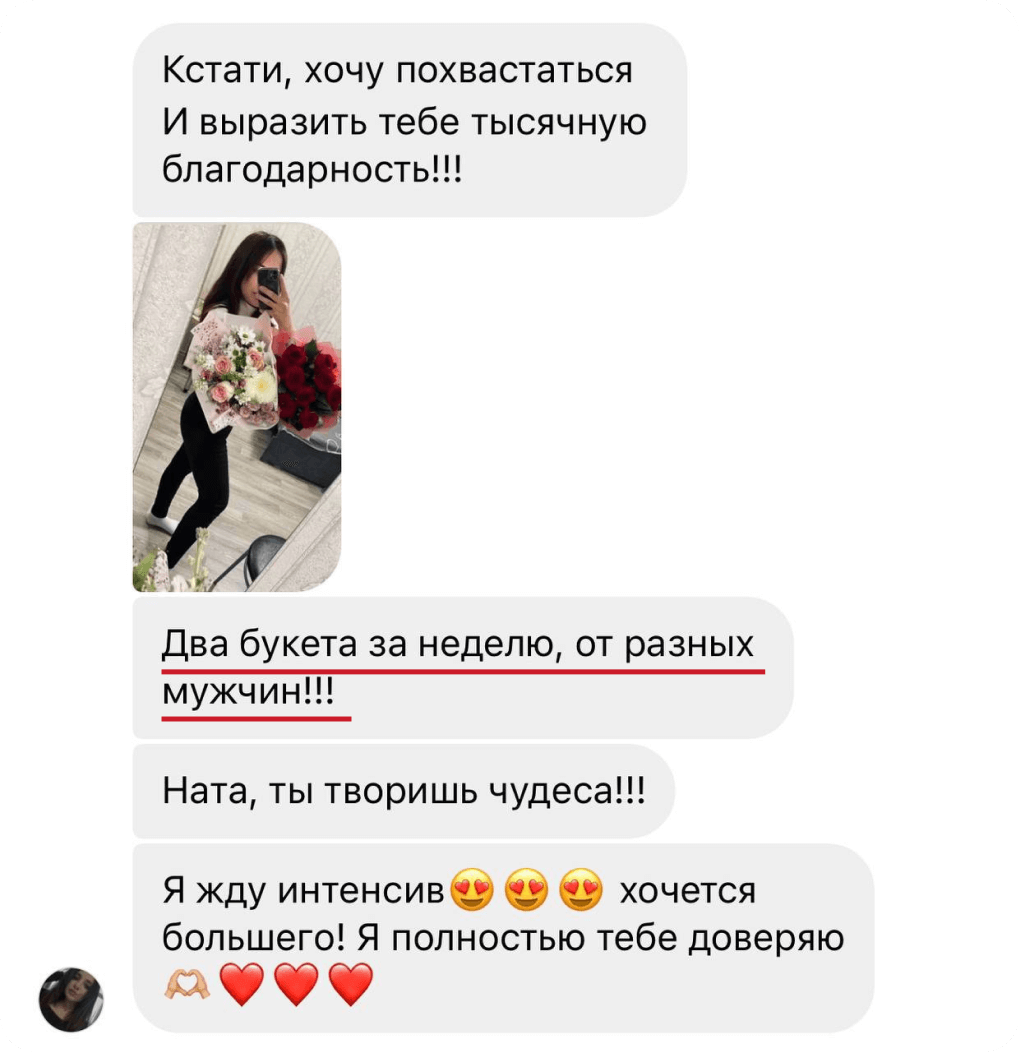Select the middle red heart emoji
This screenshot has width=1020, height=1053.
(x=296, y=984)
